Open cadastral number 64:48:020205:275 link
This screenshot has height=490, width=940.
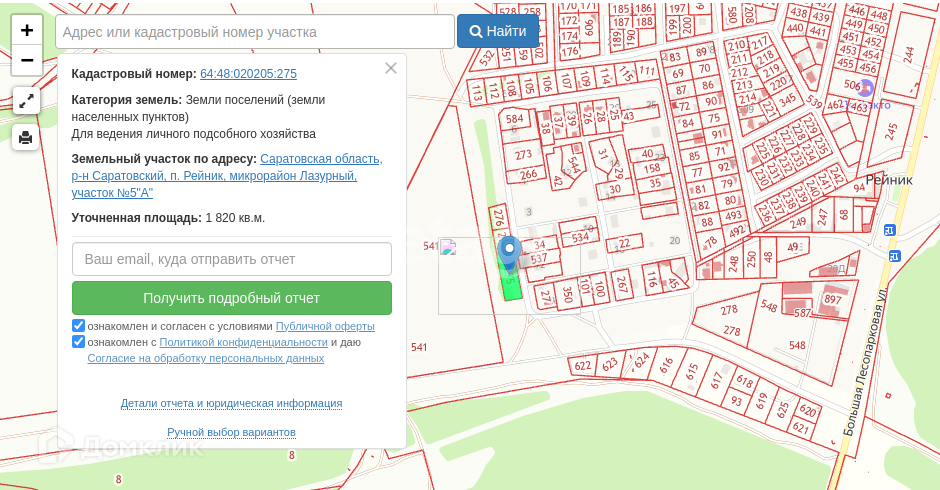tap(248, 74)
